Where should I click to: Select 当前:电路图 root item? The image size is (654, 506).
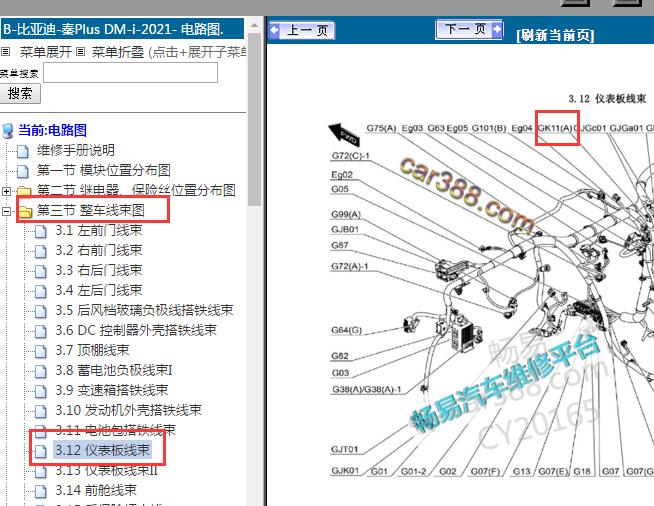click(x=53, y=130)
